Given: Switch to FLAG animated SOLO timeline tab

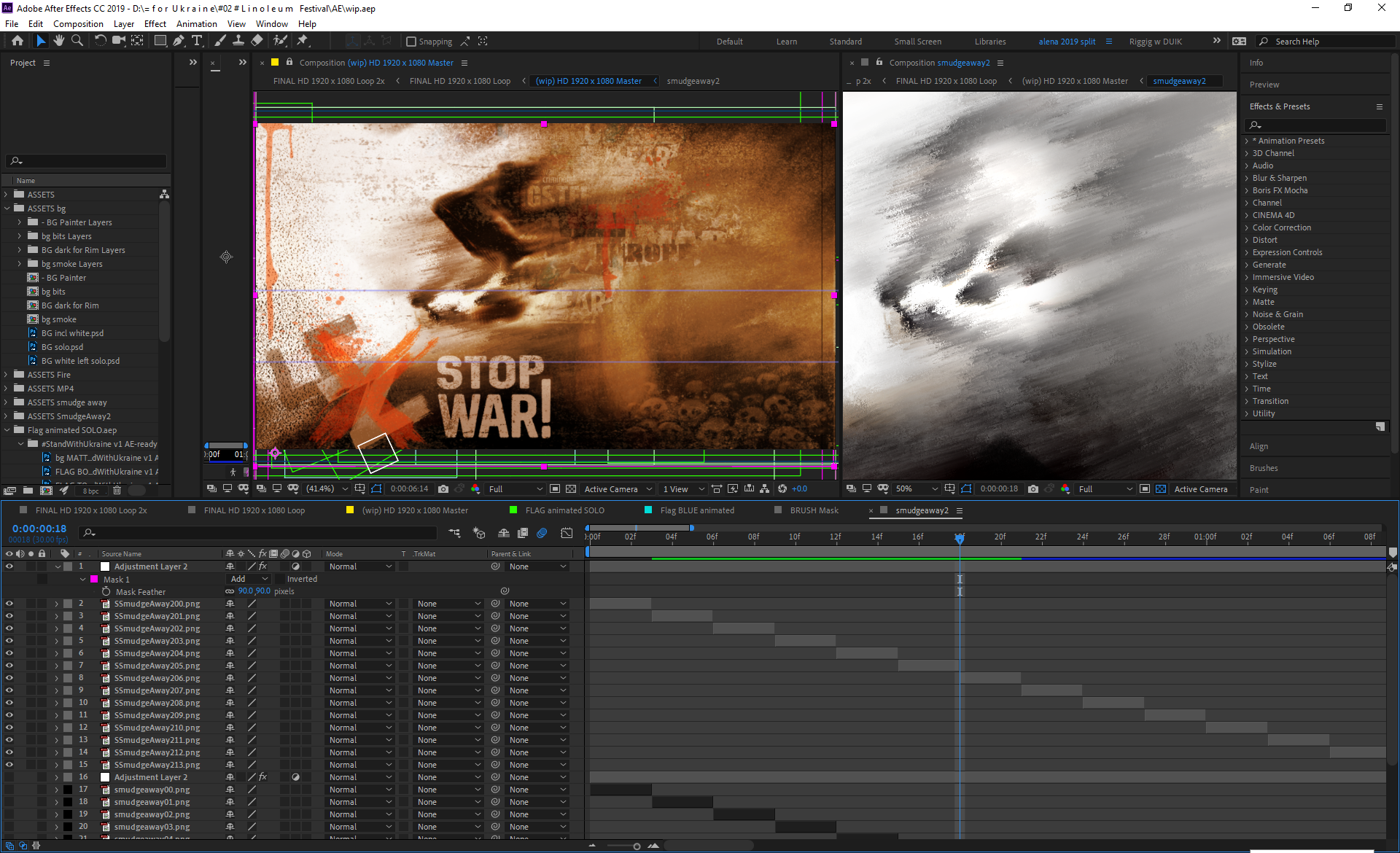Looking at the screenshot, I should pos(564,510).
